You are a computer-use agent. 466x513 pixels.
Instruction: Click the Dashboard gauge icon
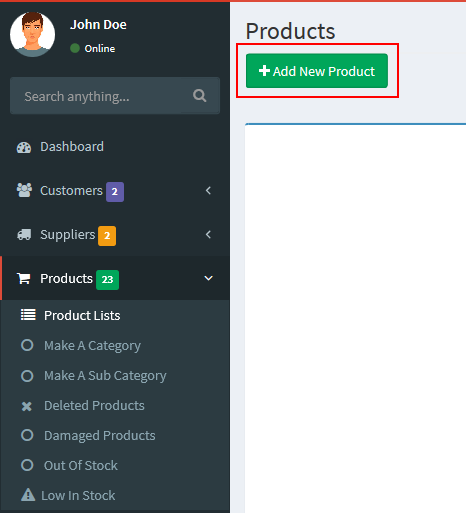pyautogui.click(x=24, y=147)
